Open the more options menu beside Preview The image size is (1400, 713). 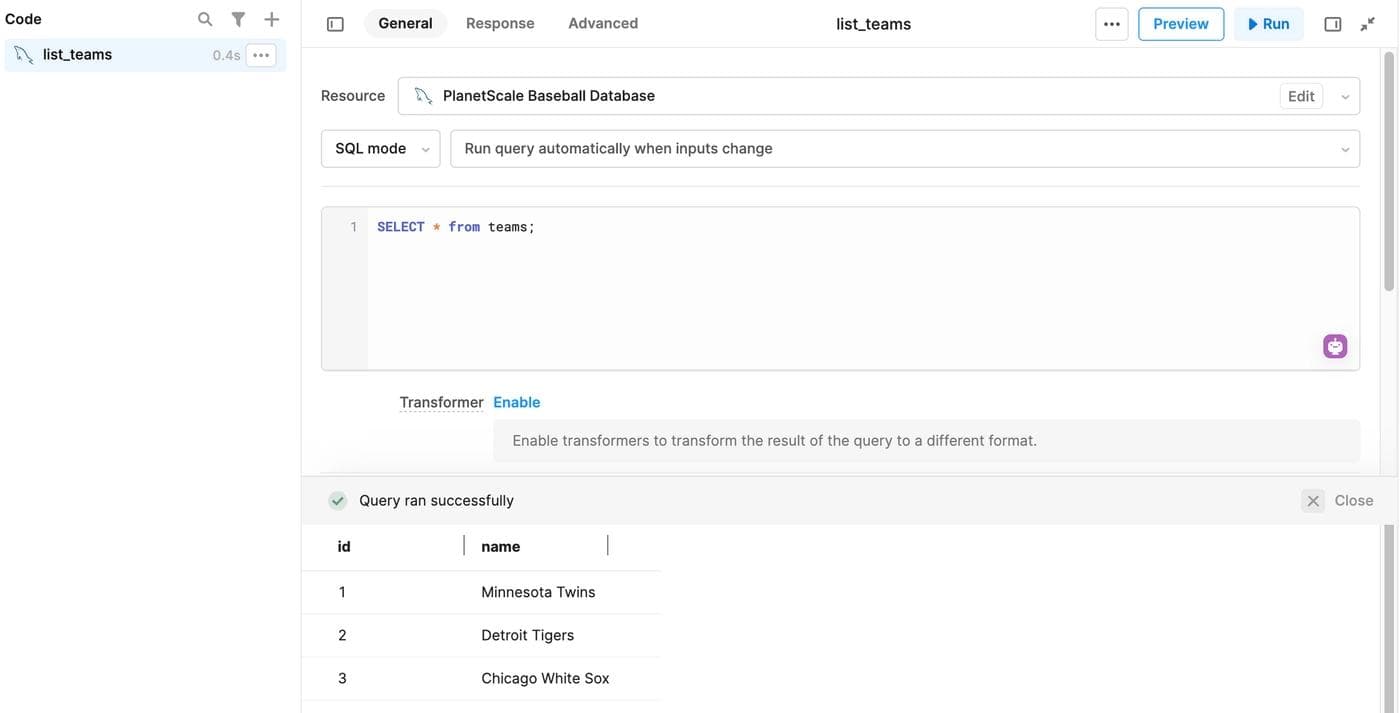point(1111,24)
